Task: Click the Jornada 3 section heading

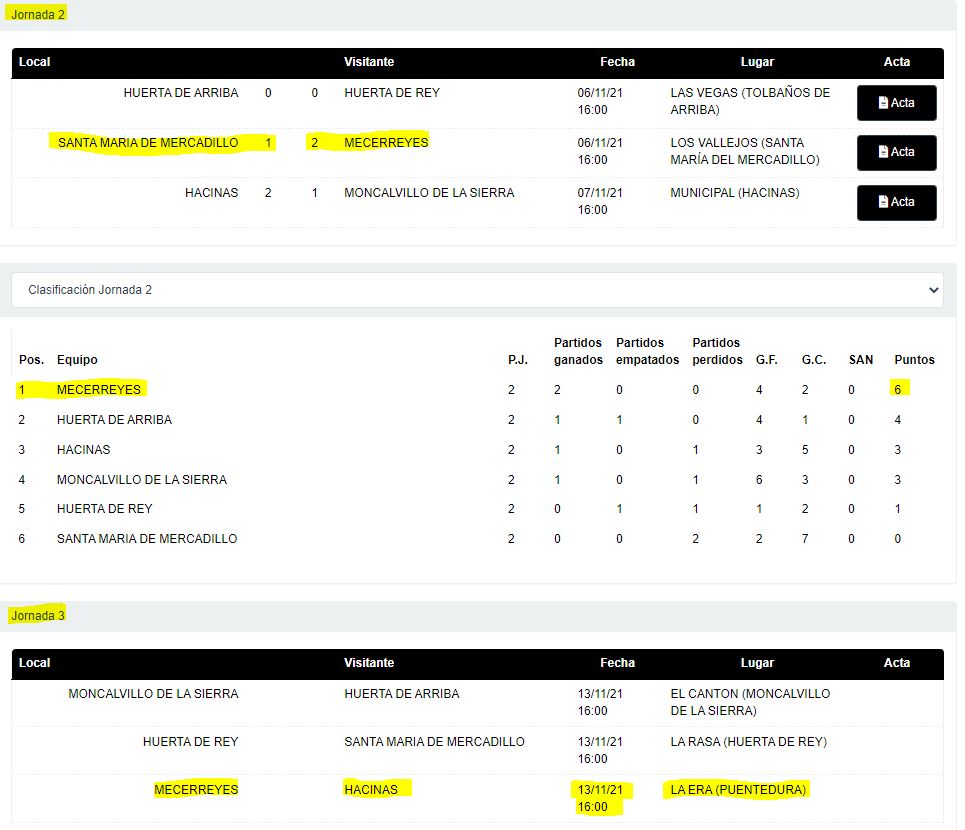Action: coord(38,615)
